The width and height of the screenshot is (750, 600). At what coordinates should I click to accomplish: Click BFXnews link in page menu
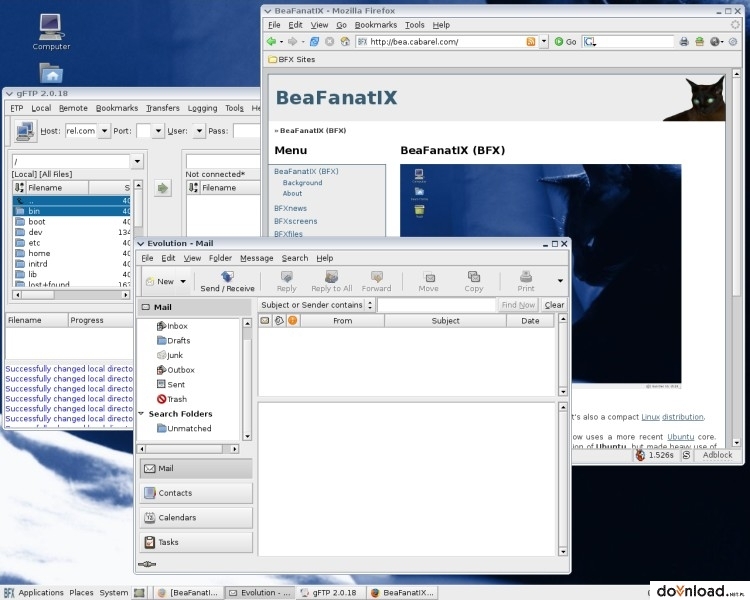(x=290, y=208)
